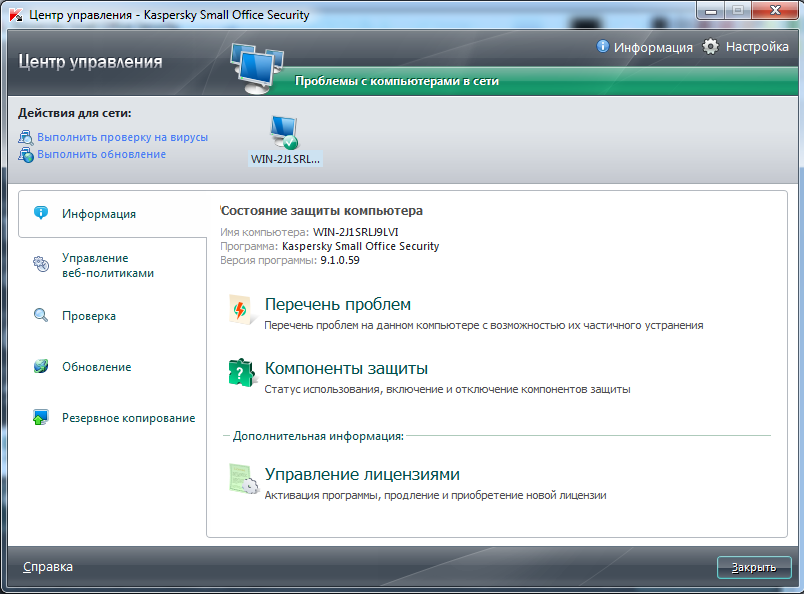This screenshot has width=804, height=594.
Task: Open Настройка settings link
Action: [757, 47]
